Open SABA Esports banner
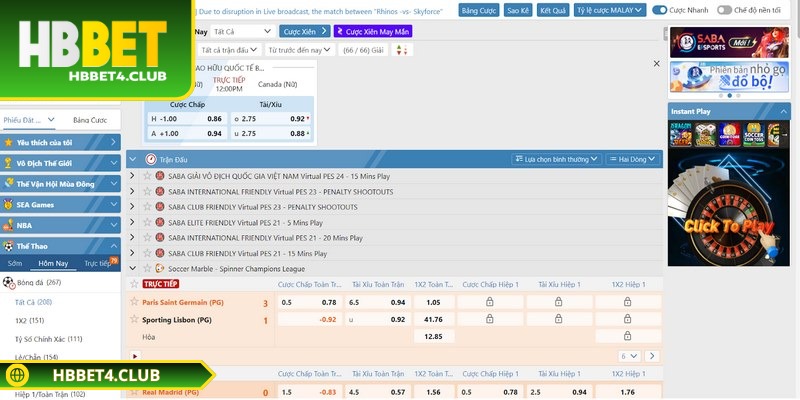 [729, 42]
